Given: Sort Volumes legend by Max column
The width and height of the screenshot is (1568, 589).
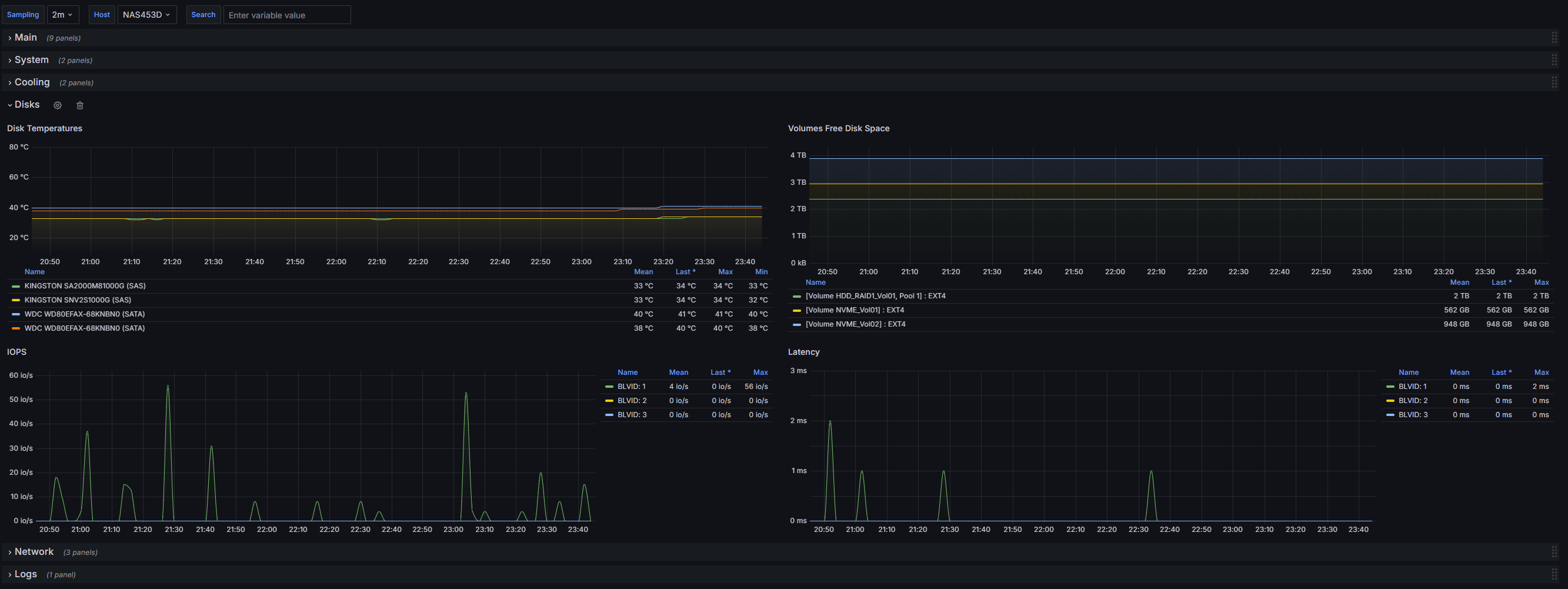Looking at the screenshot, I should 1541,282.
